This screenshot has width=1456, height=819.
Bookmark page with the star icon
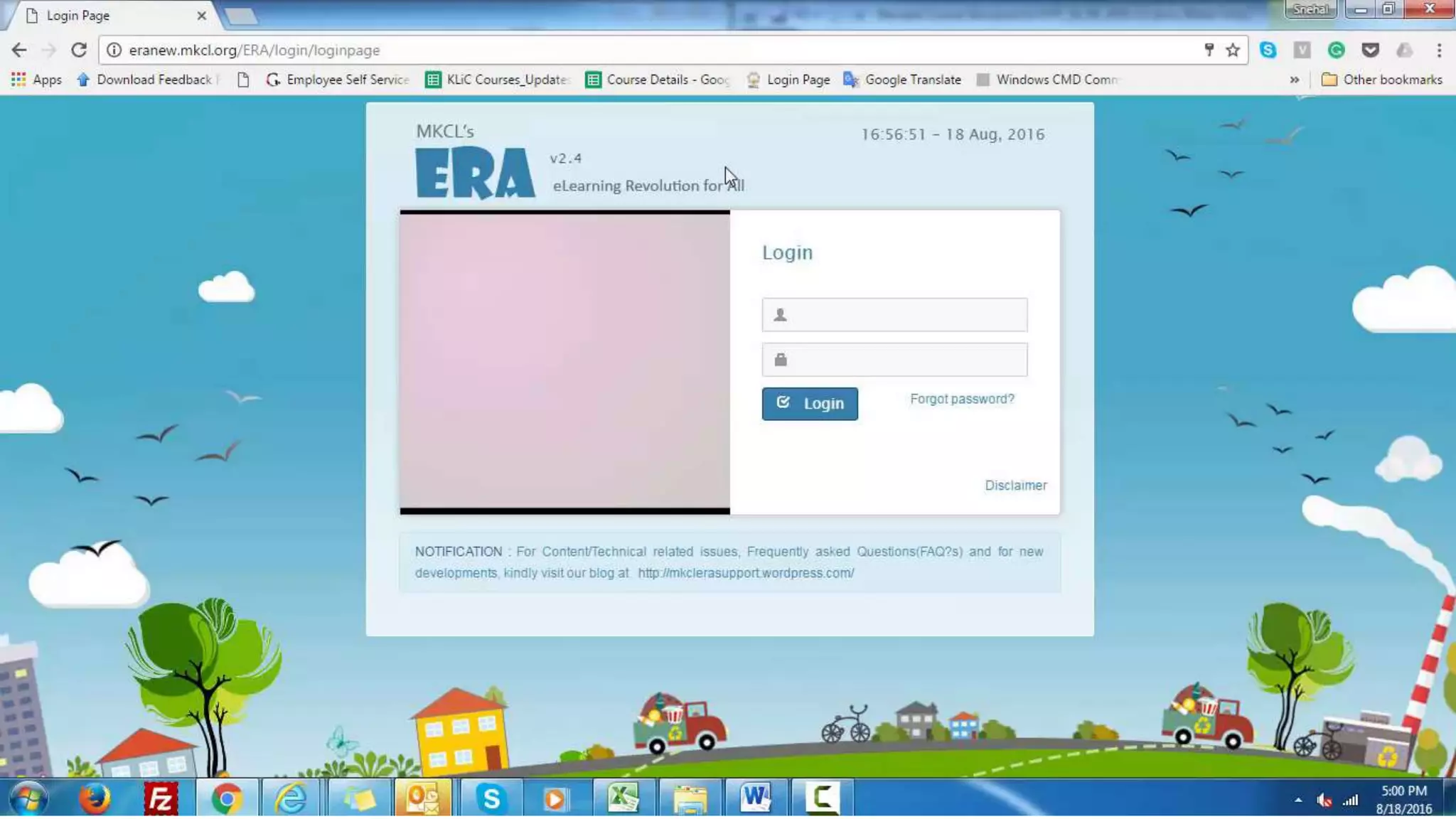[x=1233, y=50]
